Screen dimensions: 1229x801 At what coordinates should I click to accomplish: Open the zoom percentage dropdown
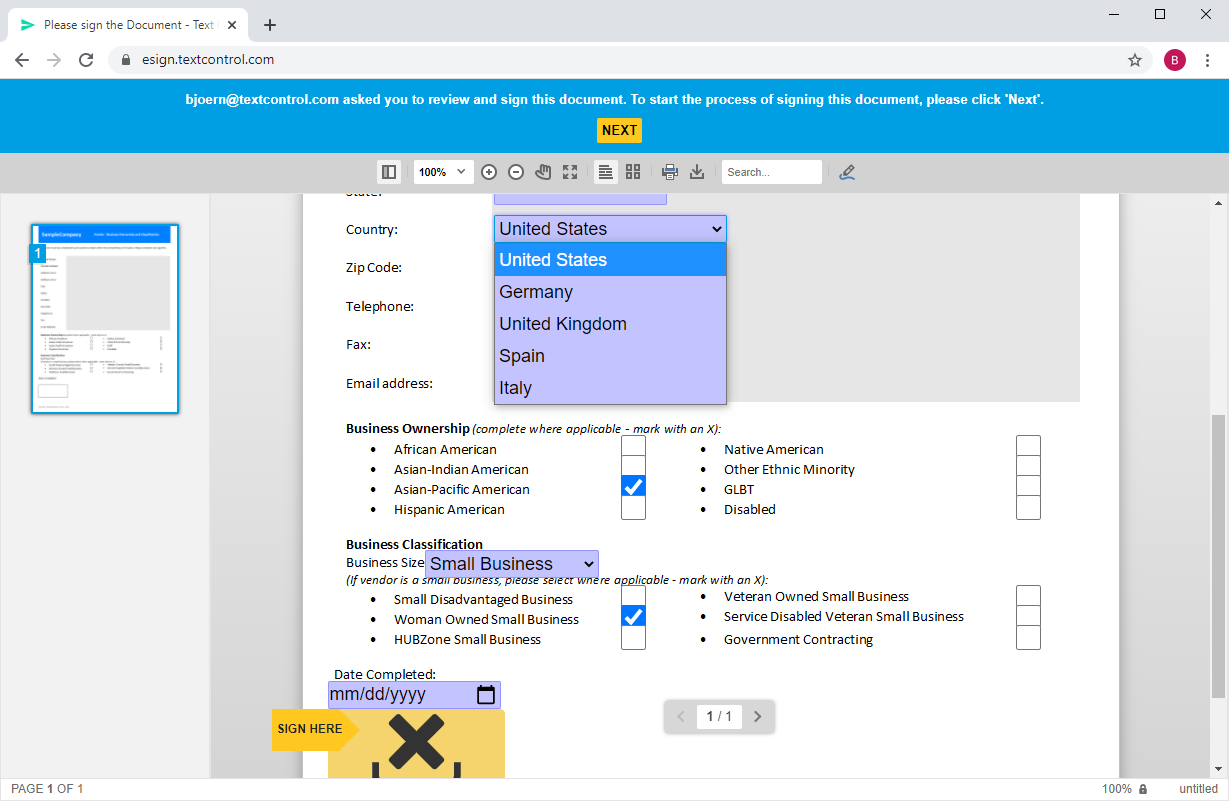[443, 171]
